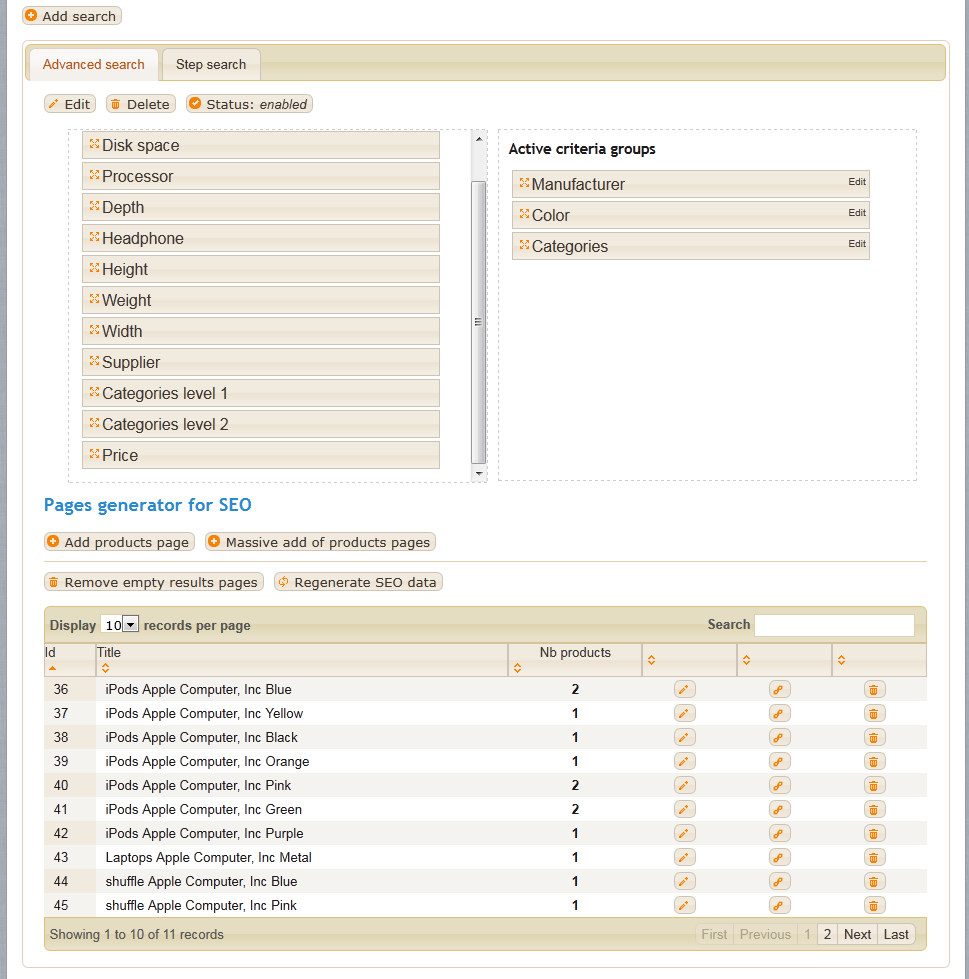Delete shuffle Apple Computer, Inc Blue page
The width and height of the screenshot is (969, 979).
[874, 882]
